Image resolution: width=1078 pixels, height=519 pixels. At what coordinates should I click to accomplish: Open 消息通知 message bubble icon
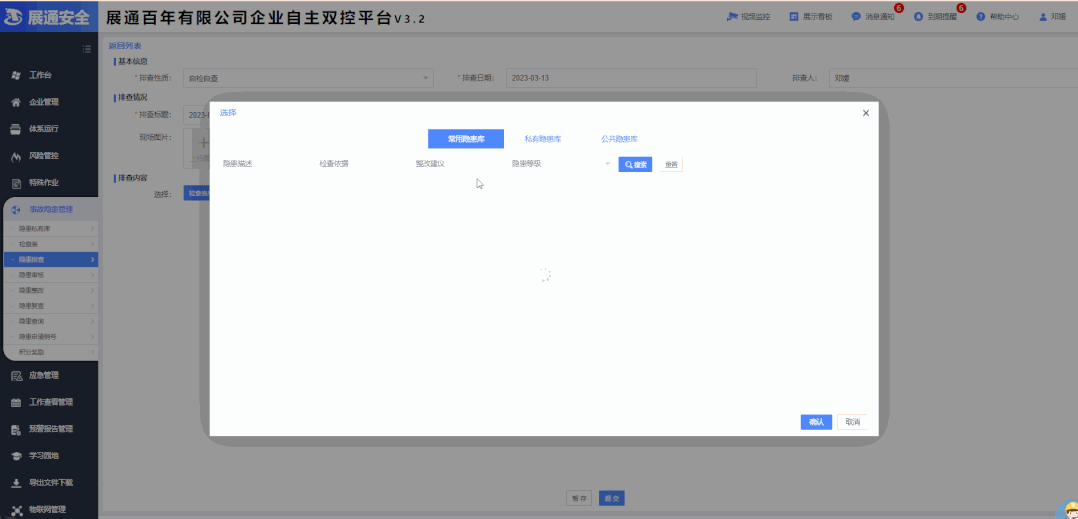click(856, 16)
